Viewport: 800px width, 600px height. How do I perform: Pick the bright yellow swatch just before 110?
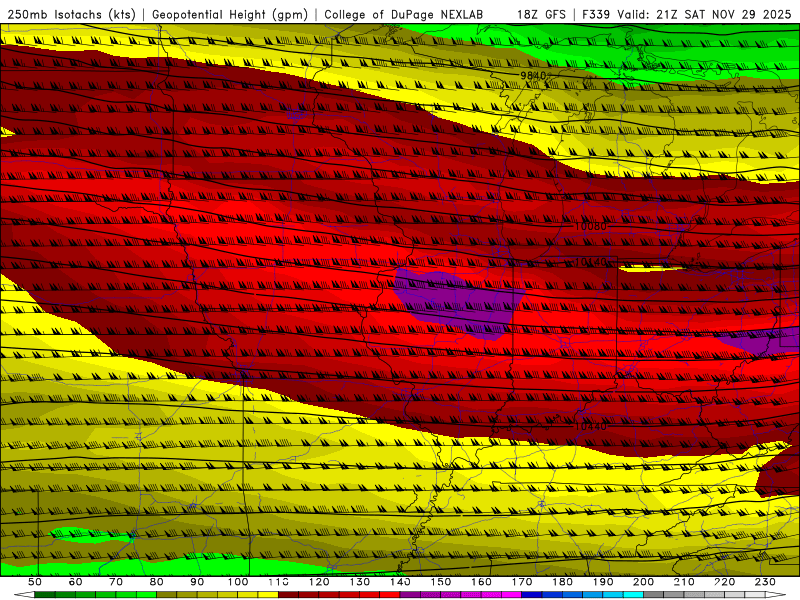click(x=268, y=595)
